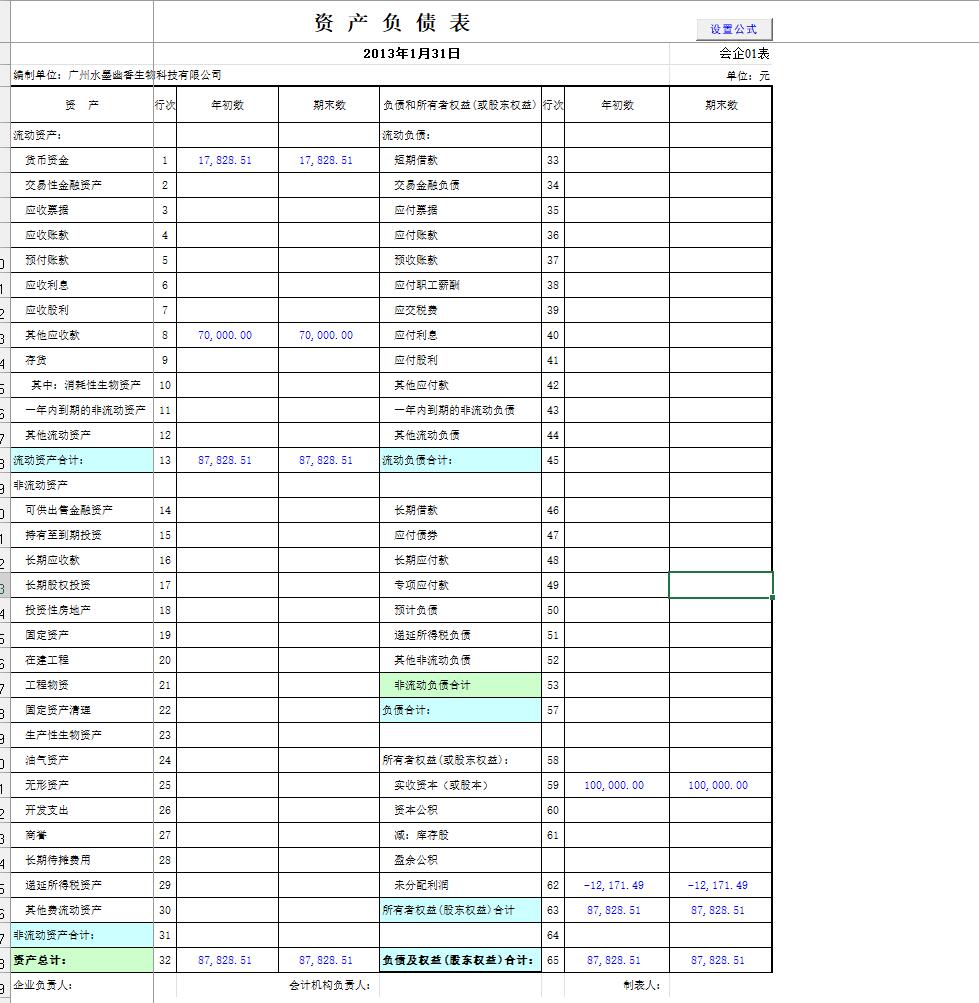
Task: Click 其他应收款 年初数 cell showing 70,000.00
Action: point(226,335)
